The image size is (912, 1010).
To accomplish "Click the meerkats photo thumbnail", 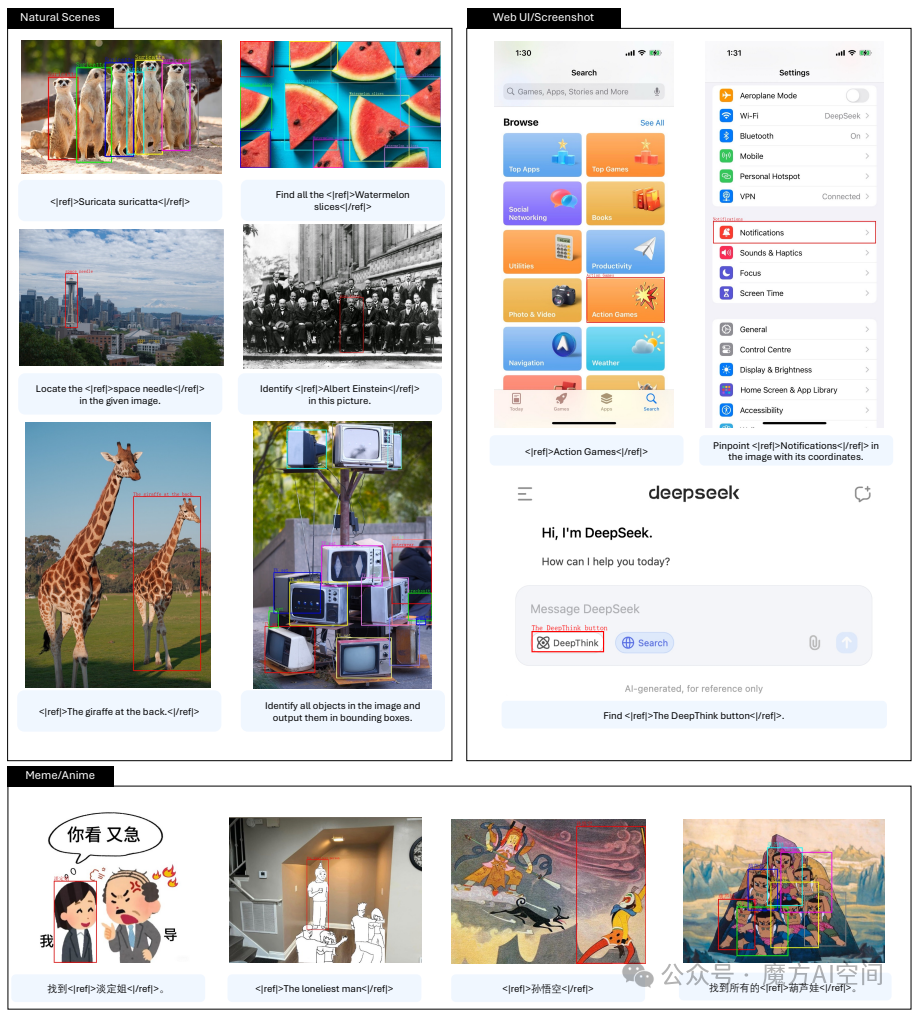I will [x=121, y=107].
